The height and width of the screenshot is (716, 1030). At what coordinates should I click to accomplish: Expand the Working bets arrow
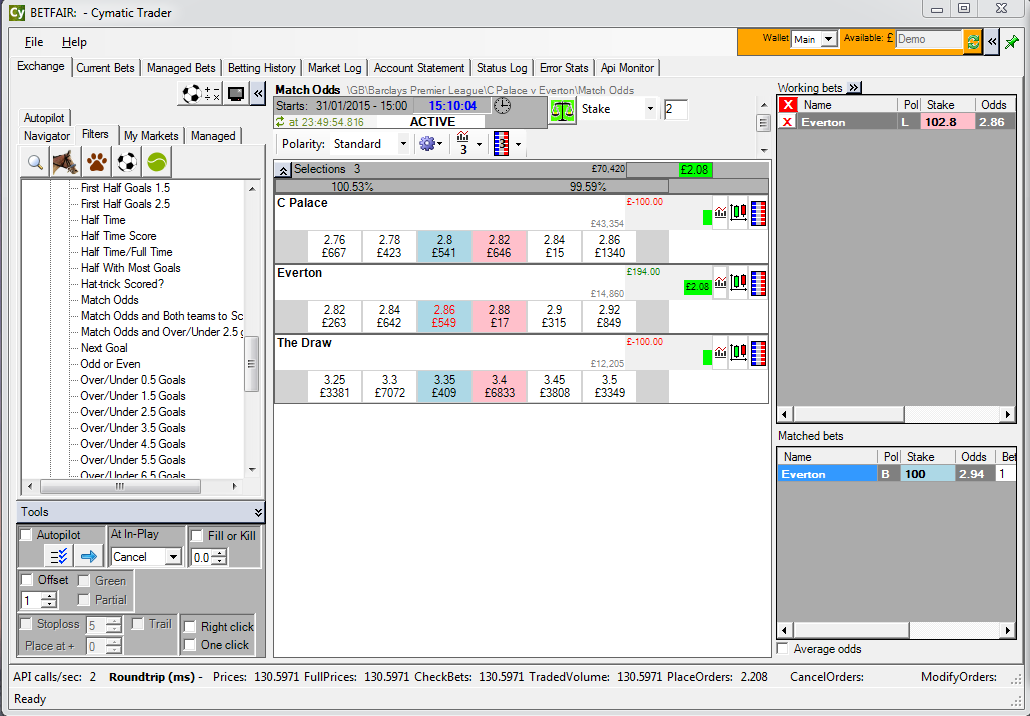[x=854, y=87]
